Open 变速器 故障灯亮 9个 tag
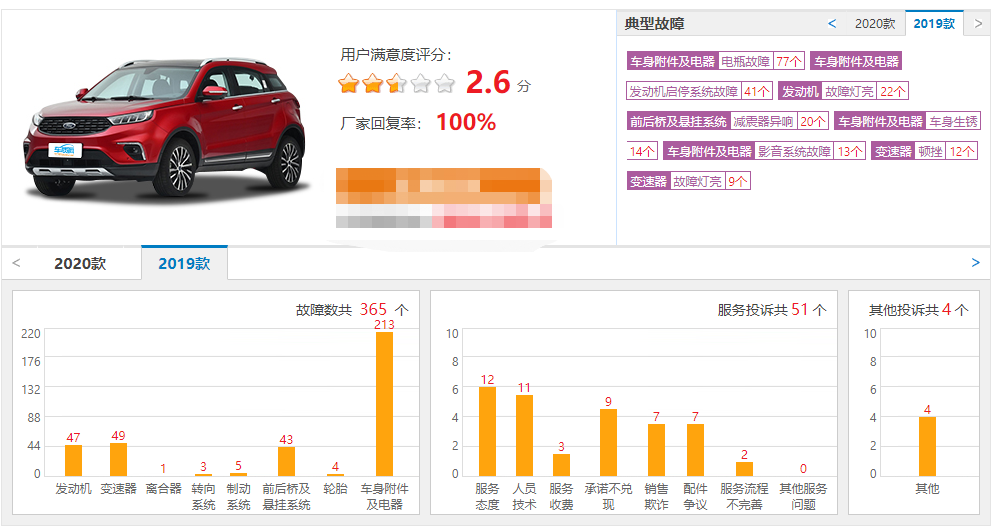This screenshot has height=527, width=991. [688, 181]
